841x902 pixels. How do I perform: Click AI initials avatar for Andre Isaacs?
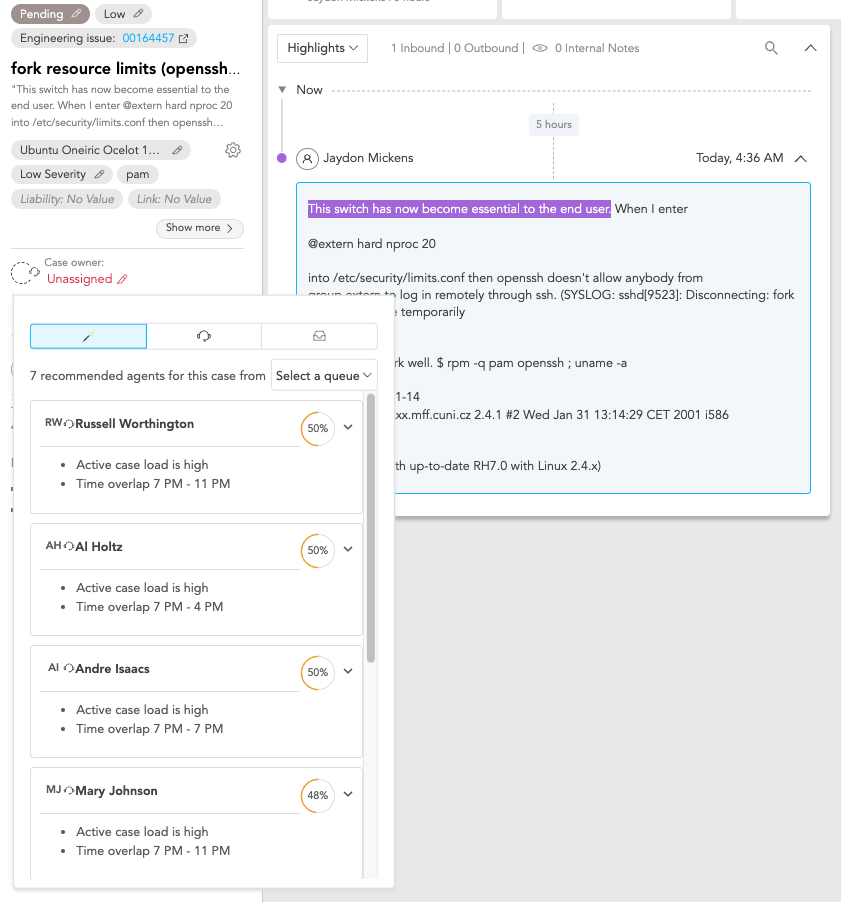pos(53,667)
